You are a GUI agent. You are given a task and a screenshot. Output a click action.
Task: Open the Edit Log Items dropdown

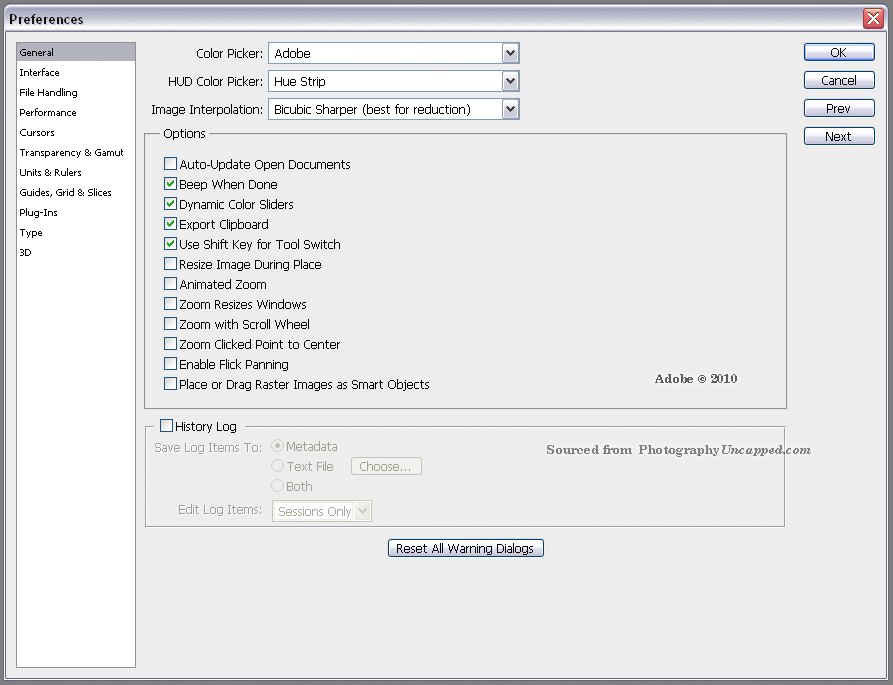362,510
